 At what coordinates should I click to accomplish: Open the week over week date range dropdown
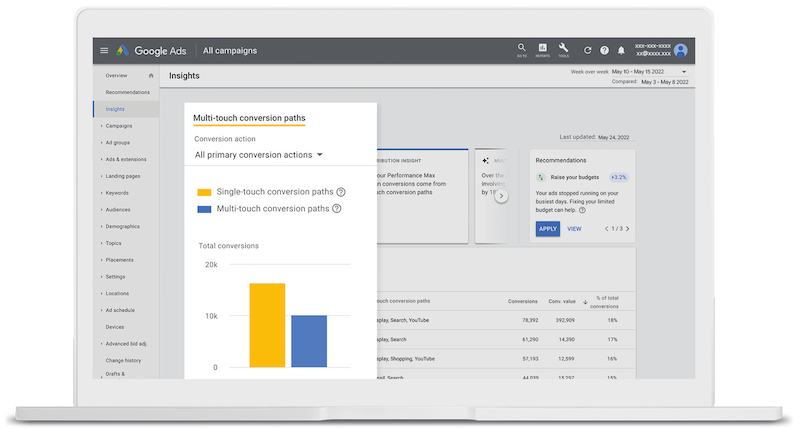684,72
